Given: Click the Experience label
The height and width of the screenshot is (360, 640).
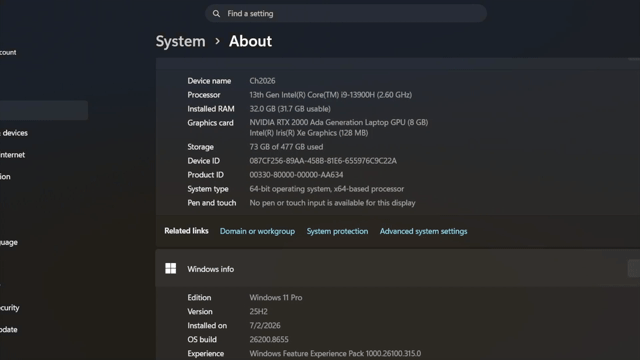Looking at the screenshot, I should (205, 353).
